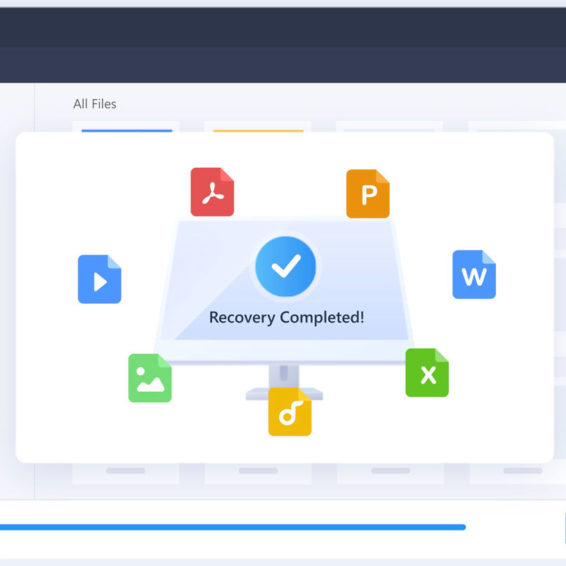Click the blue progress bar
566x566 pixels.
pos(233,527)
